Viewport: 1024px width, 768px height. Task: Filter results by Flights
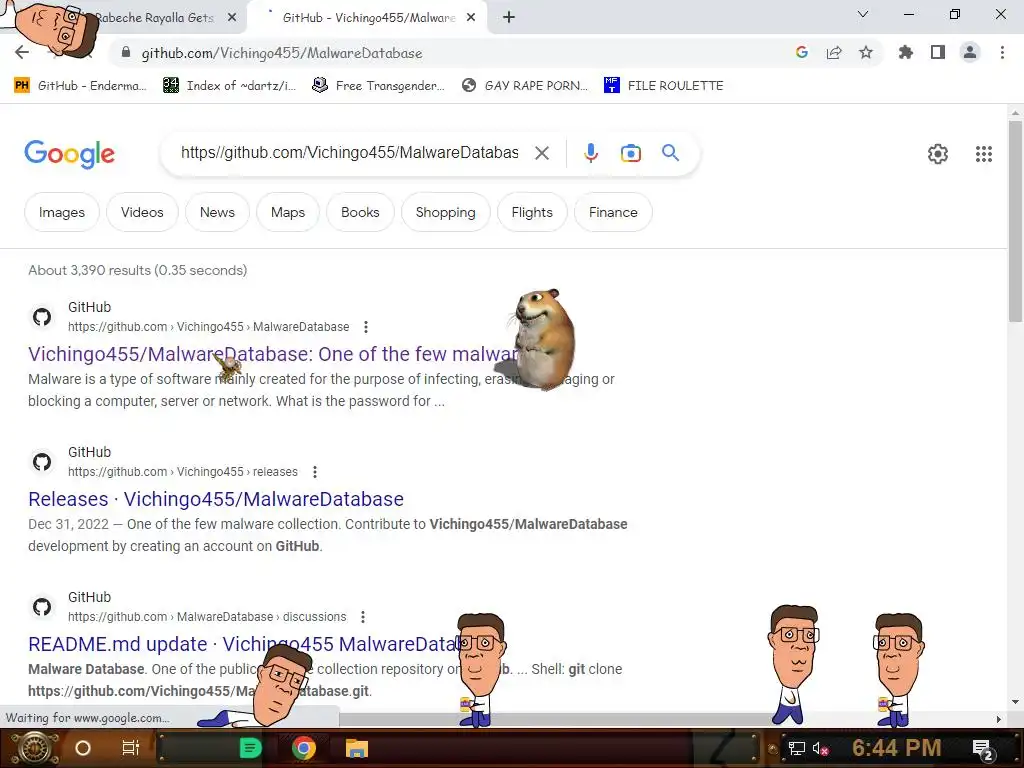532,212
